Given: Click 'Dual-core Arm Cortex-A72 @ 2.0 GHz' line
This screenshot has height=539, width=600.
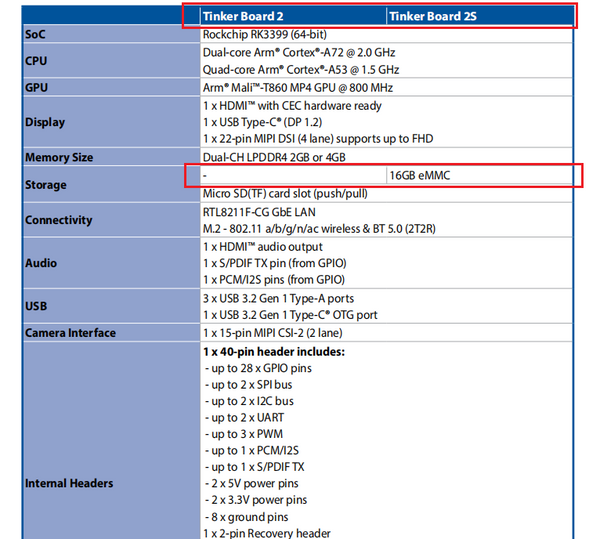Looking at the screenshot, I should tap(299, 52).
